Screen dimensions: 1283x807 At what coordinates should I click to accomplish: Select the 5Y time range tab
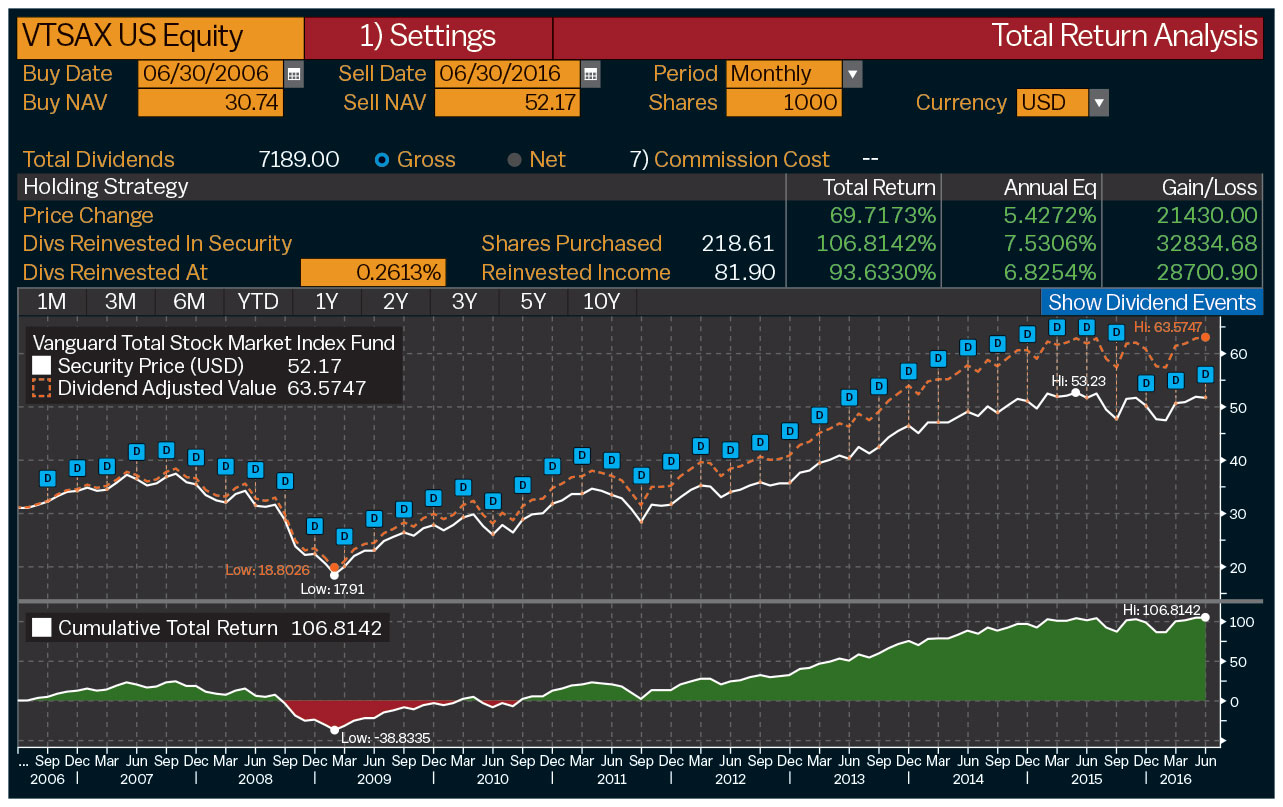(532, 302)
